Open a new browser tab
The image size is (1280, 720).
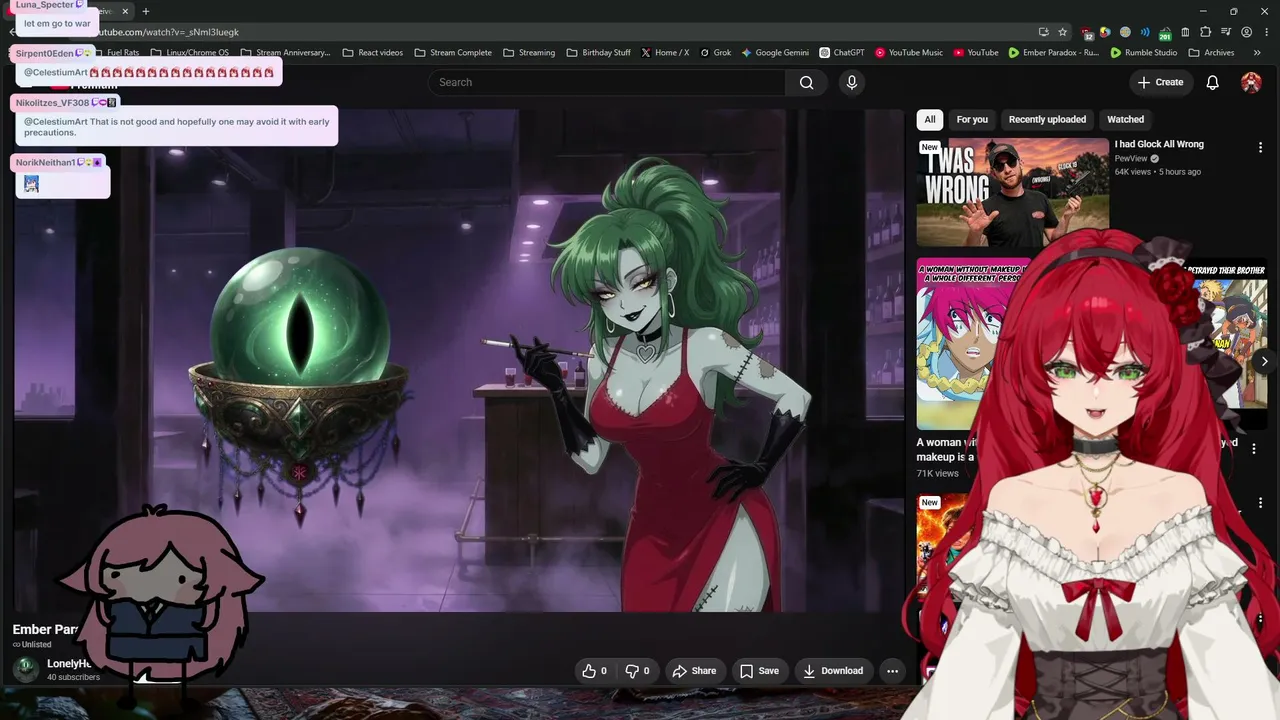tap(146, 12)
